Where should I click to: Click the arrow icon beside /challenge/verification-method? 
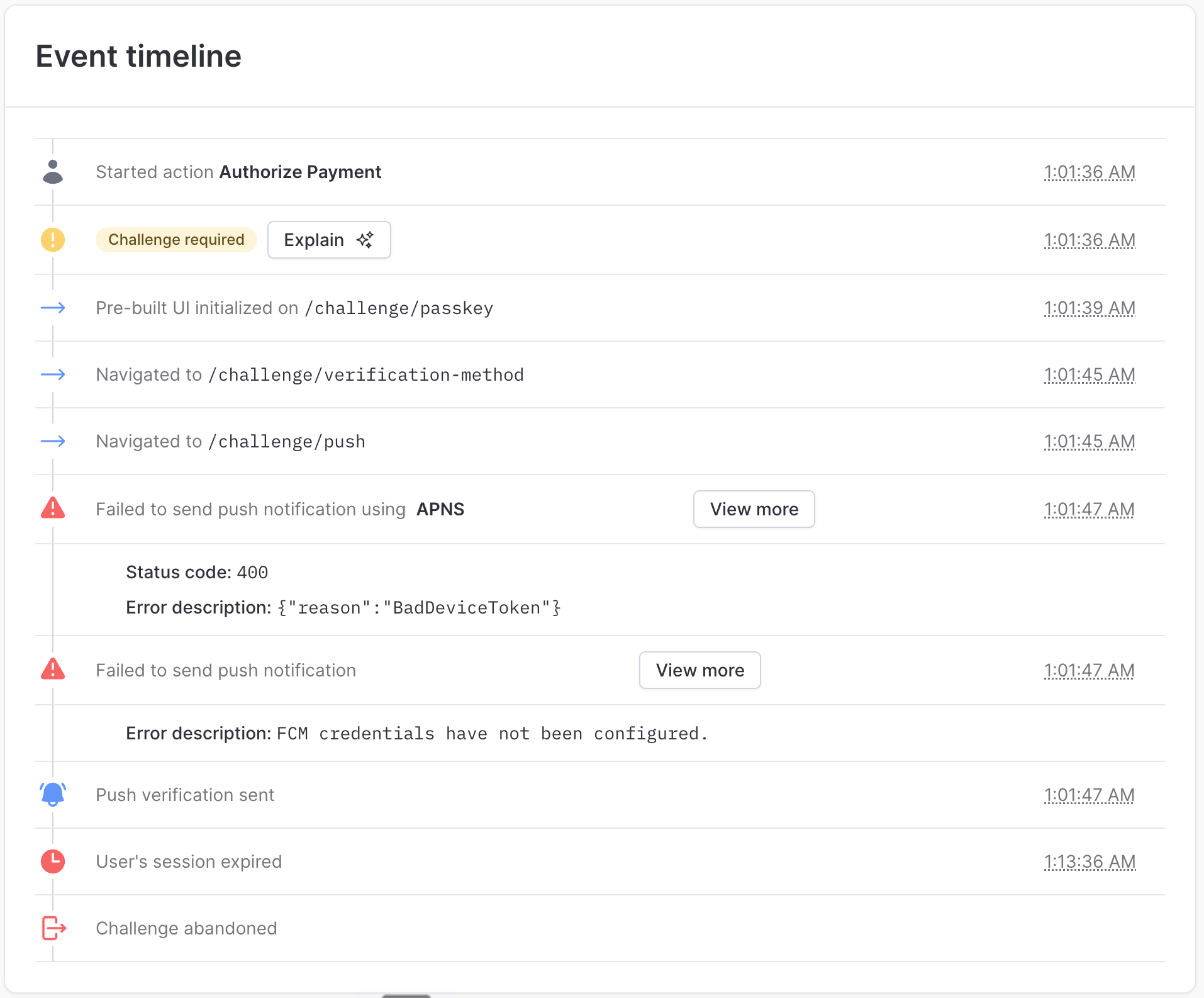(53, 374)
